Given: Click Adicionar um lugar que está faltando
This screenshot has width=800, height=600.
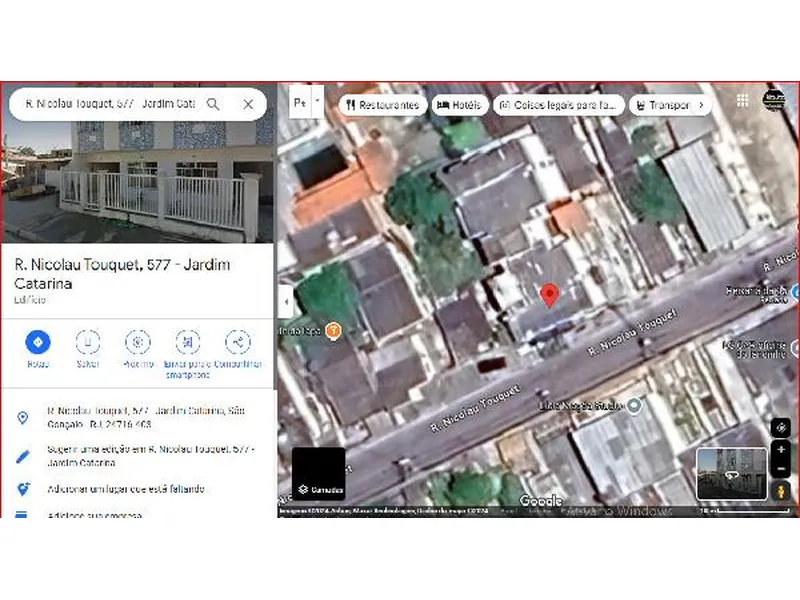Looking at the screenshot, I should [x=130, y=490].
